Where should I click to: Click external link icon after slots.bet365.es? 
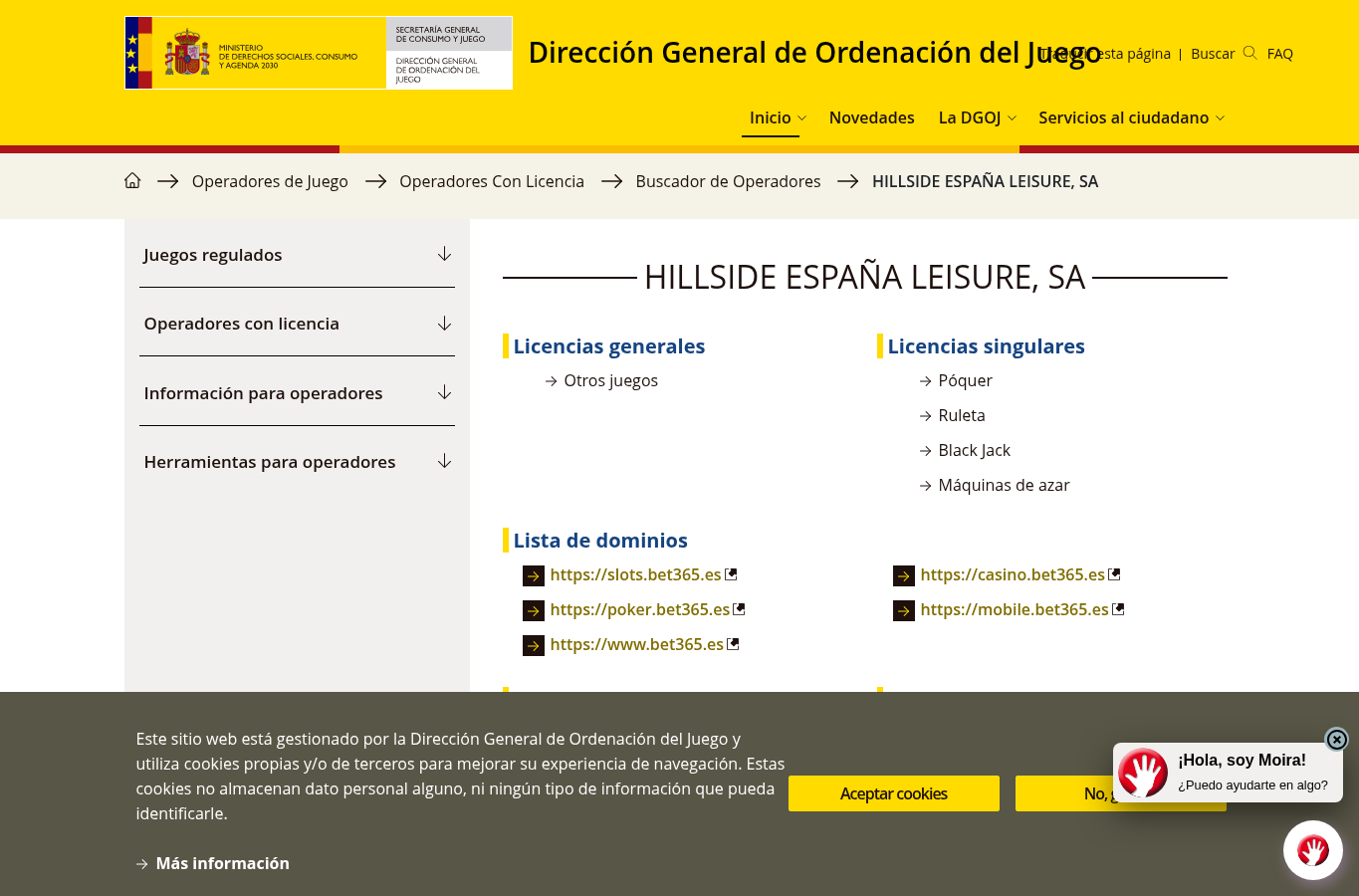click(x=731, y=573)
